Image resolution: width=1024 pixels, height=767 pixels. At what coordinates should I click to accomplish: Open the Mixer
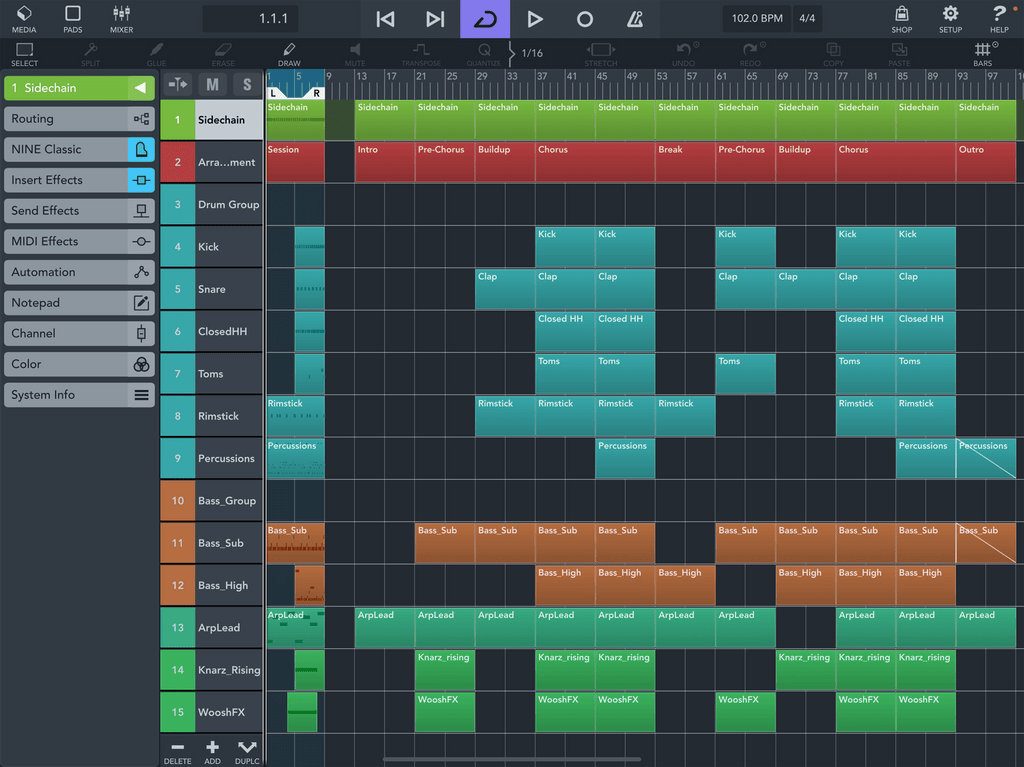click(x=121, y=19)
